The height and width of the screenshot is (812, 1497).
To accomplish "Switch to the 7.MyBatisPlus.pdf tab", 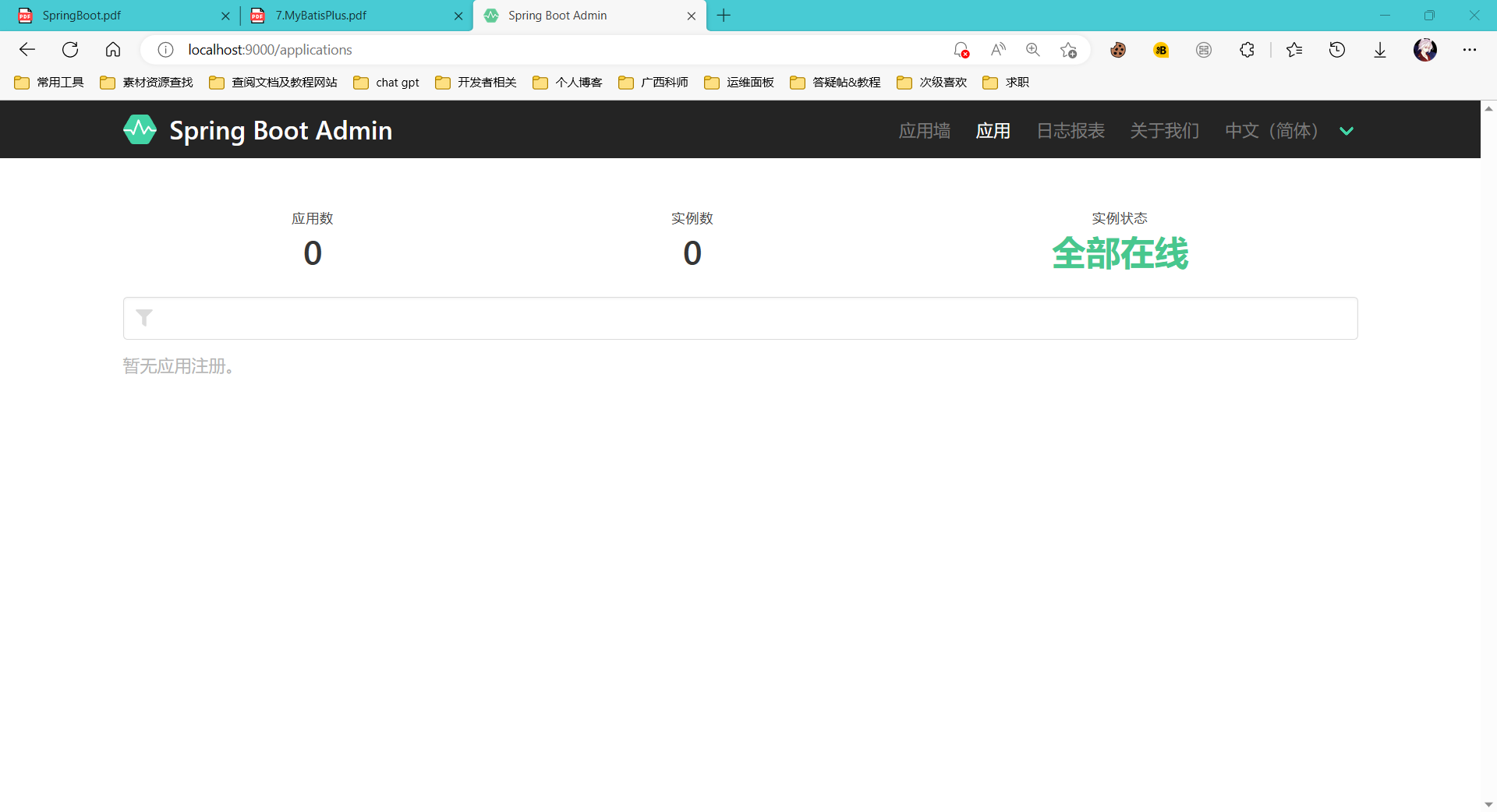I will [355, 16].
